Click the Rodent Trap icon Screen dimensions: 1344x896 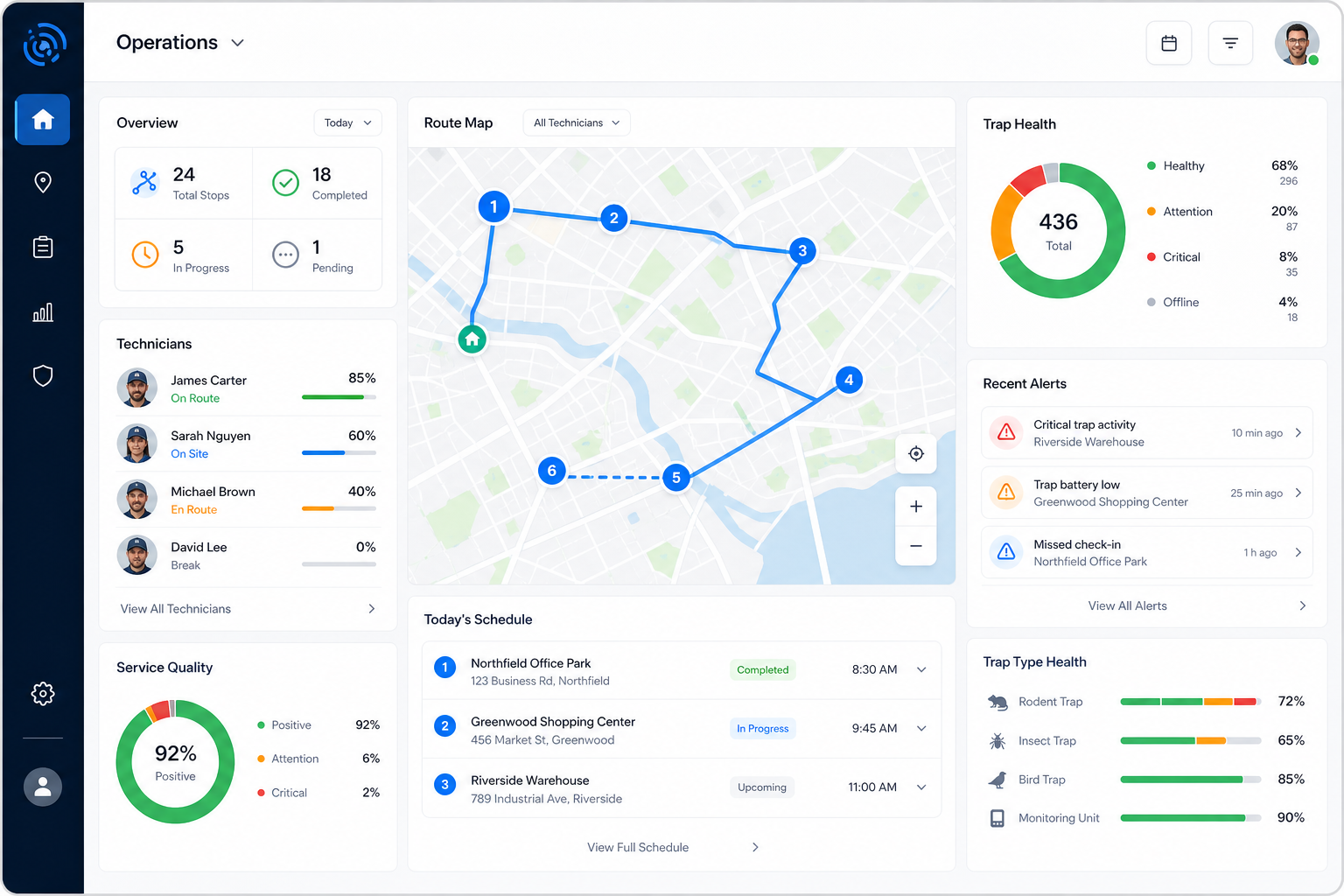click(997, 702)
